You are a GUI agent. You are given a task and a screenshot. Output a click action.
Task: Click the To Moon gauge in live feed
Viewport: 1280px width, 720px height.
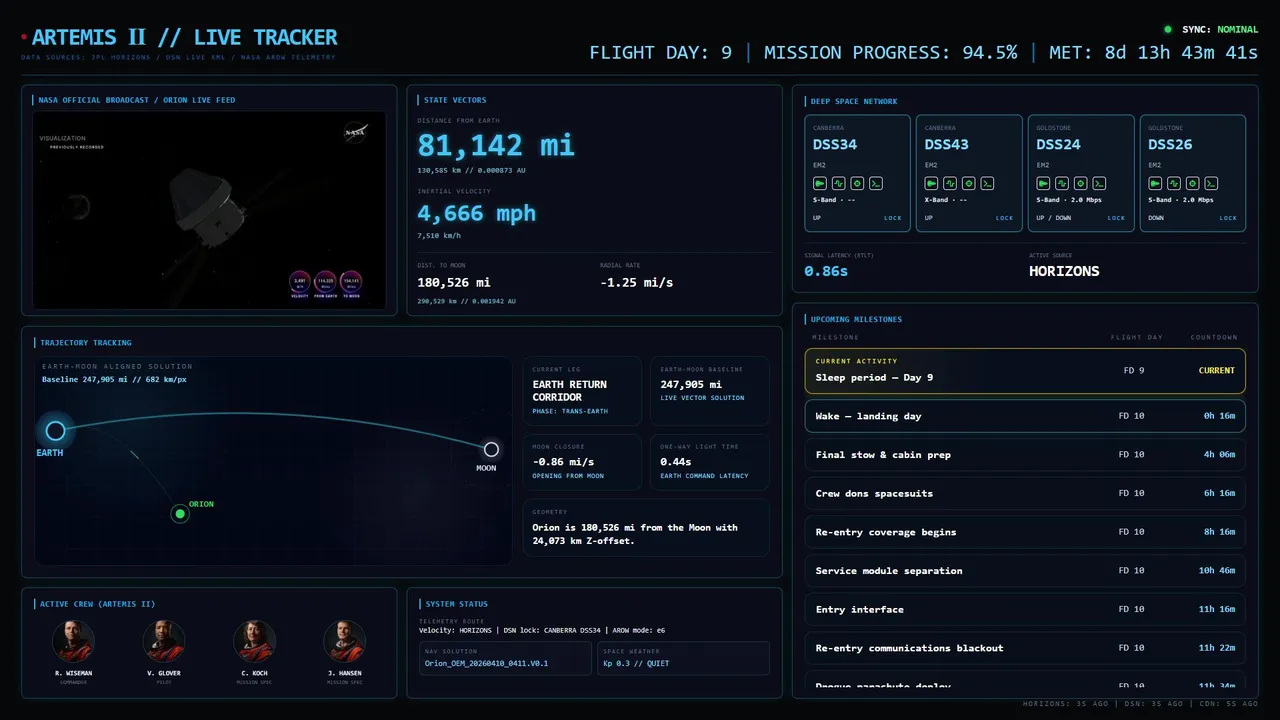pos(350,283)
